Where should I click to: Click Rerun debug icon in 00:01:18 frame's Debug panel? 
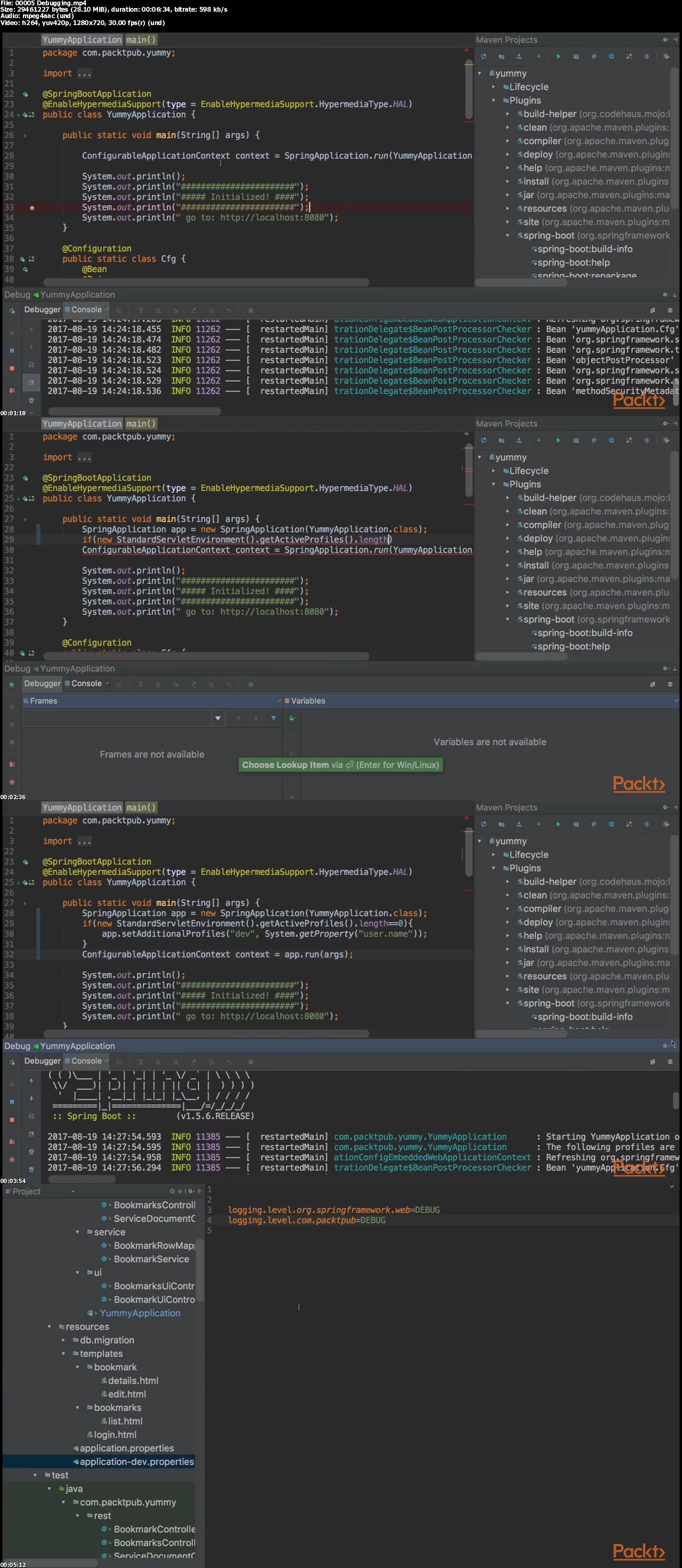pyautogui.click(x=12, y=311)
